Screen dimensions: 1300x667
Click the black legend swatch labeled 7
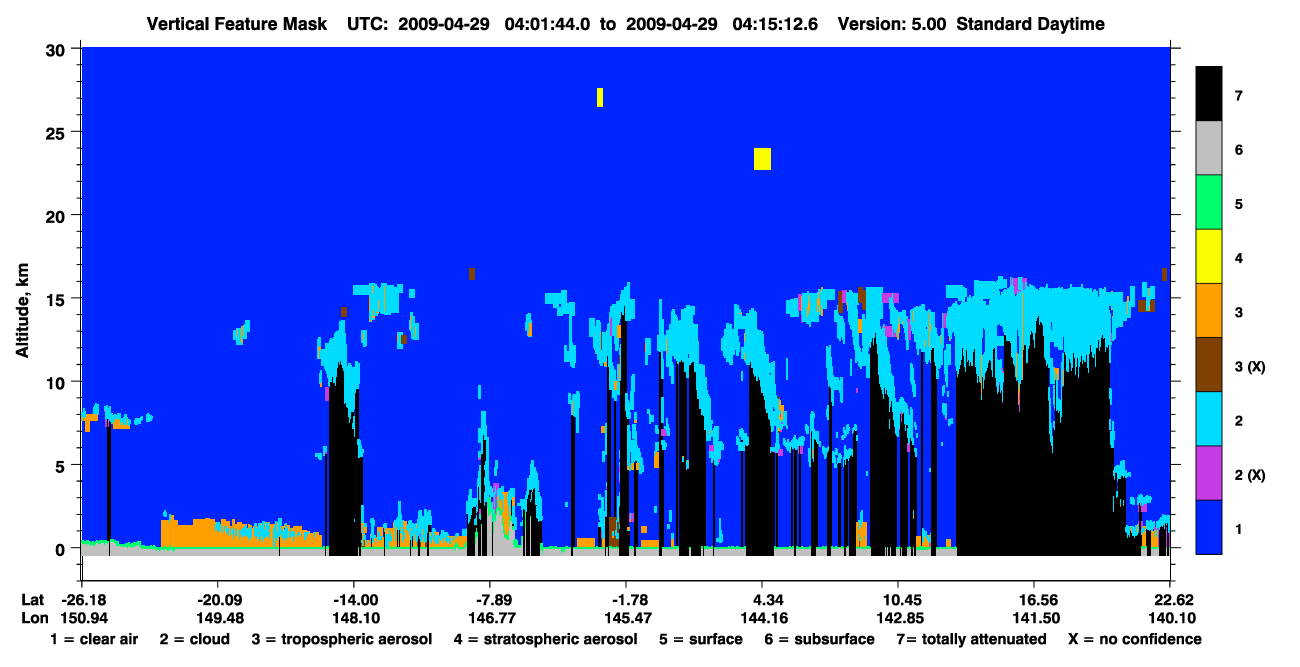[1209, 95]
